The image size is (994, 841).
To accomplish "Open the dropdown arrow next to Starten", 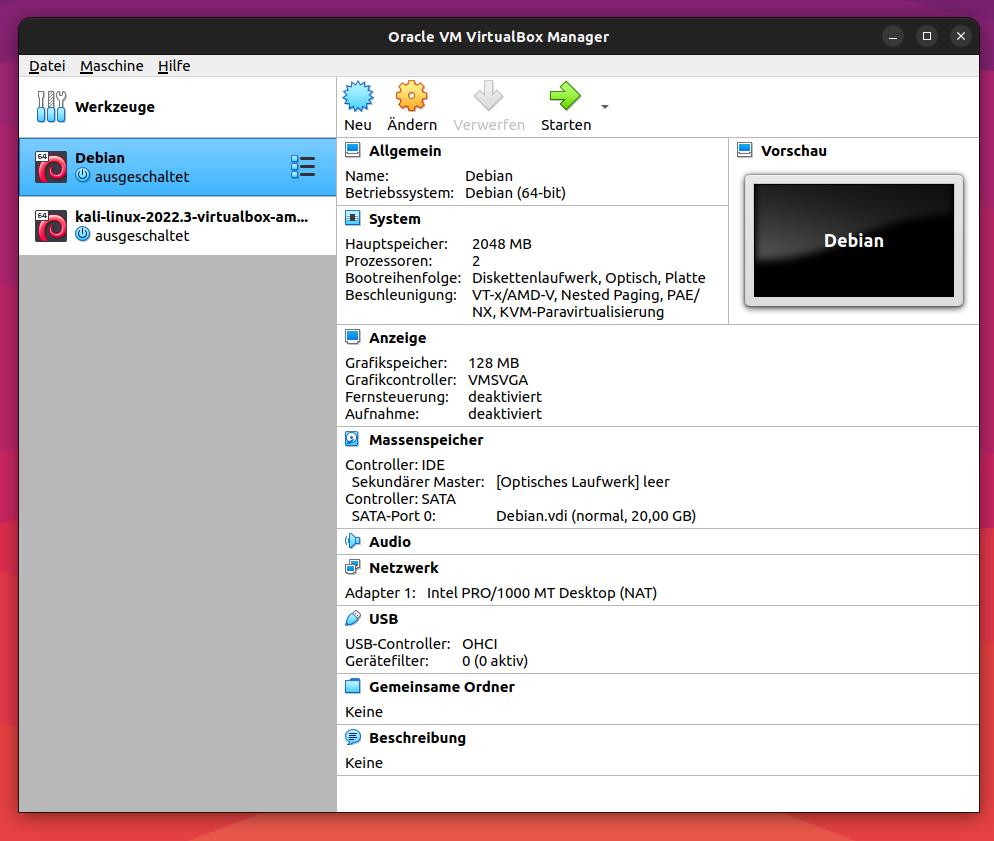I will [605, 106].
